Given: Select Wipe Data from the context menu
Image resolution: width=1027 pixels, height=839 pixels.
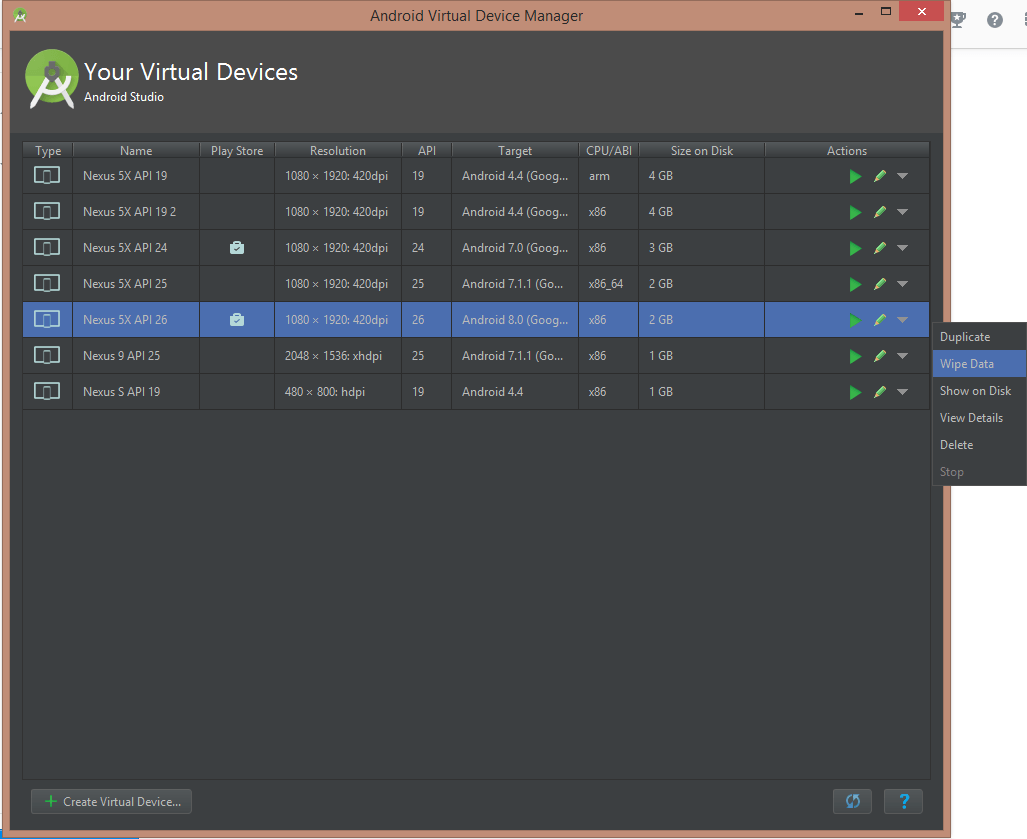Looking at the screenshot, I should click(967, 364).
